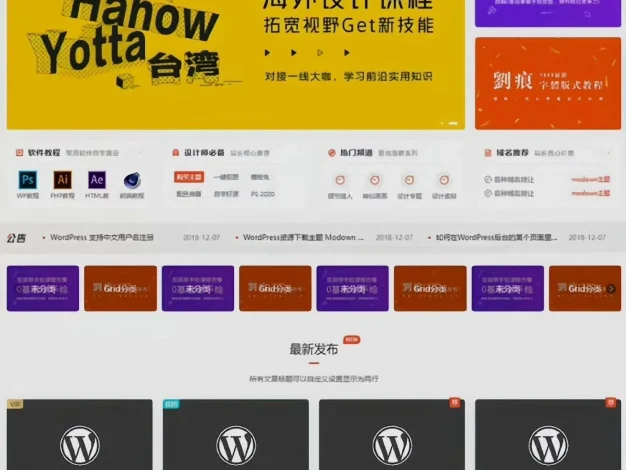This screenshot has height=470, width=626.
Task: Open the After Effects Ae tutorial icon
Action: coord(97,180)
